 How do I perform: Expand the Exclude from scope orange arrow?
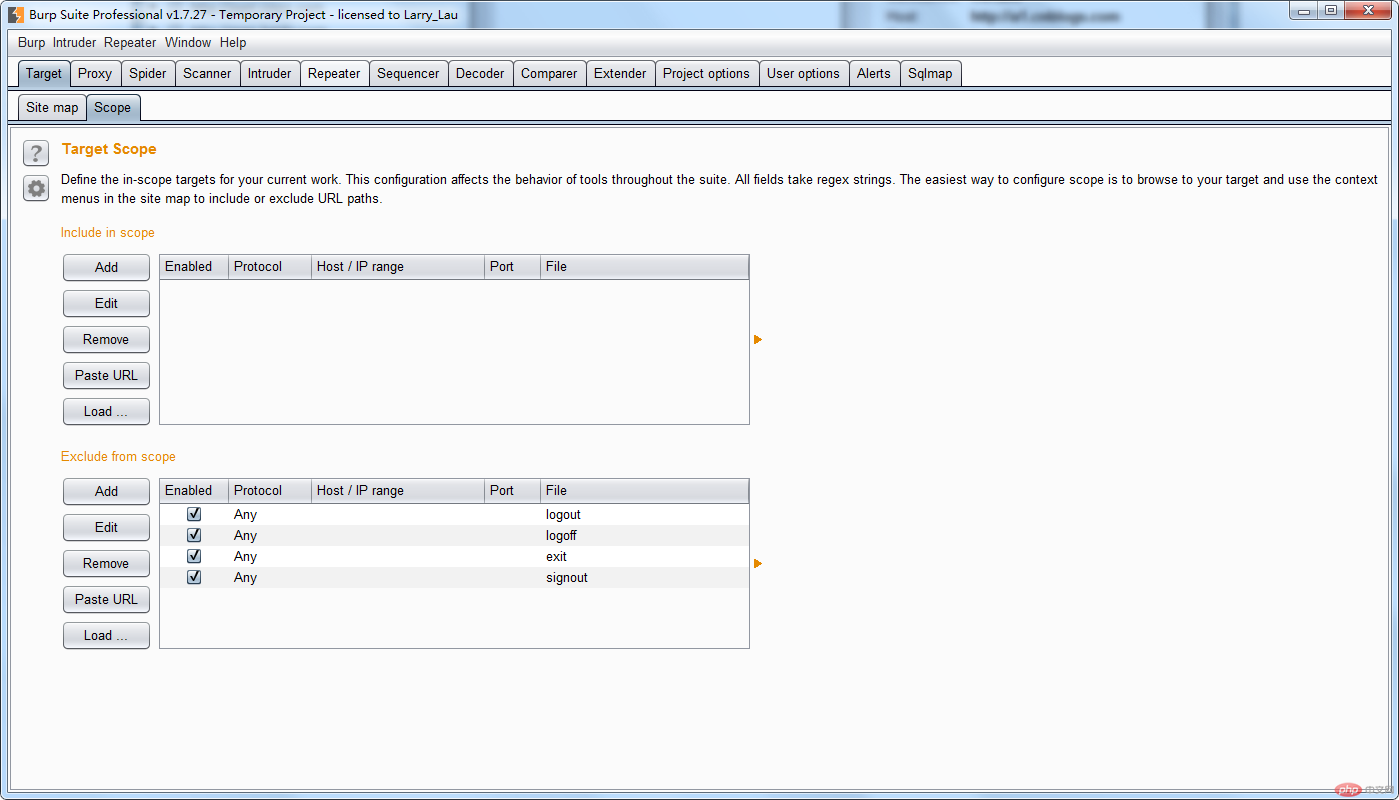(x=758, y=564)
